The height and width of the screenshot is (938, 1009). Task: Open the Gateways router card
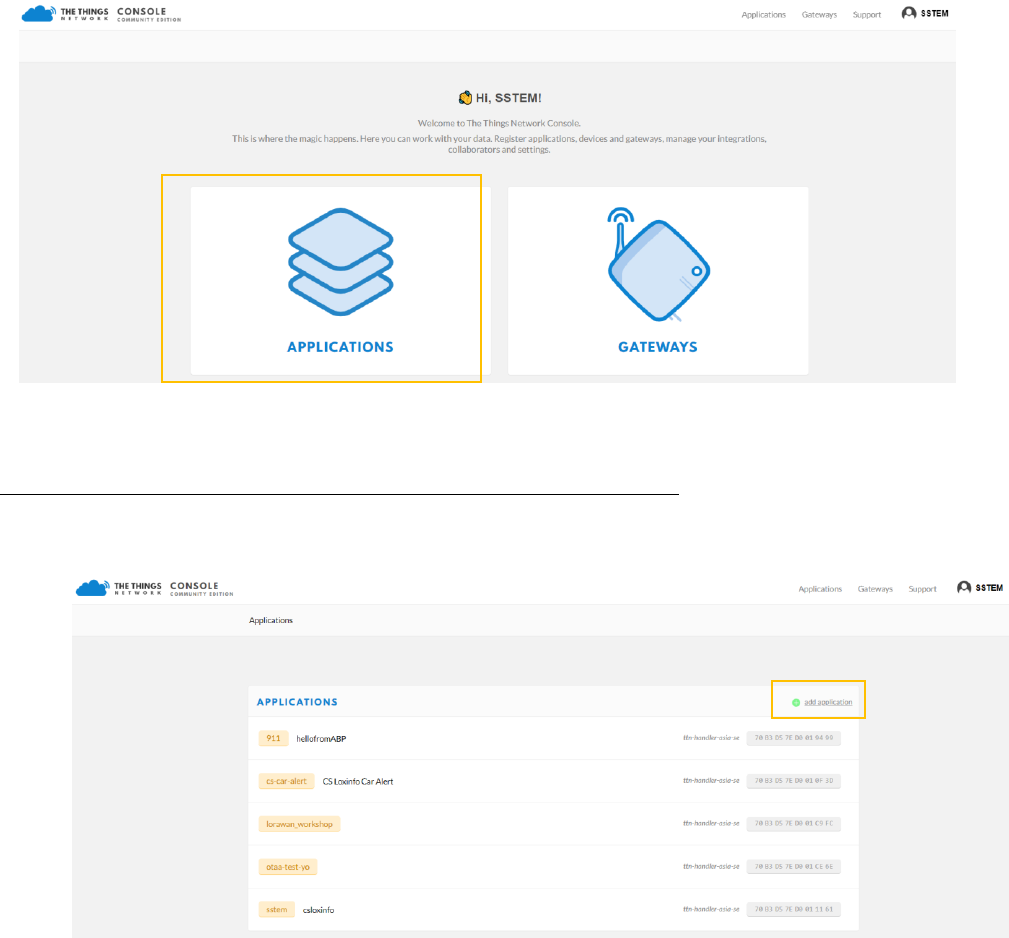(x=658, y=280)
